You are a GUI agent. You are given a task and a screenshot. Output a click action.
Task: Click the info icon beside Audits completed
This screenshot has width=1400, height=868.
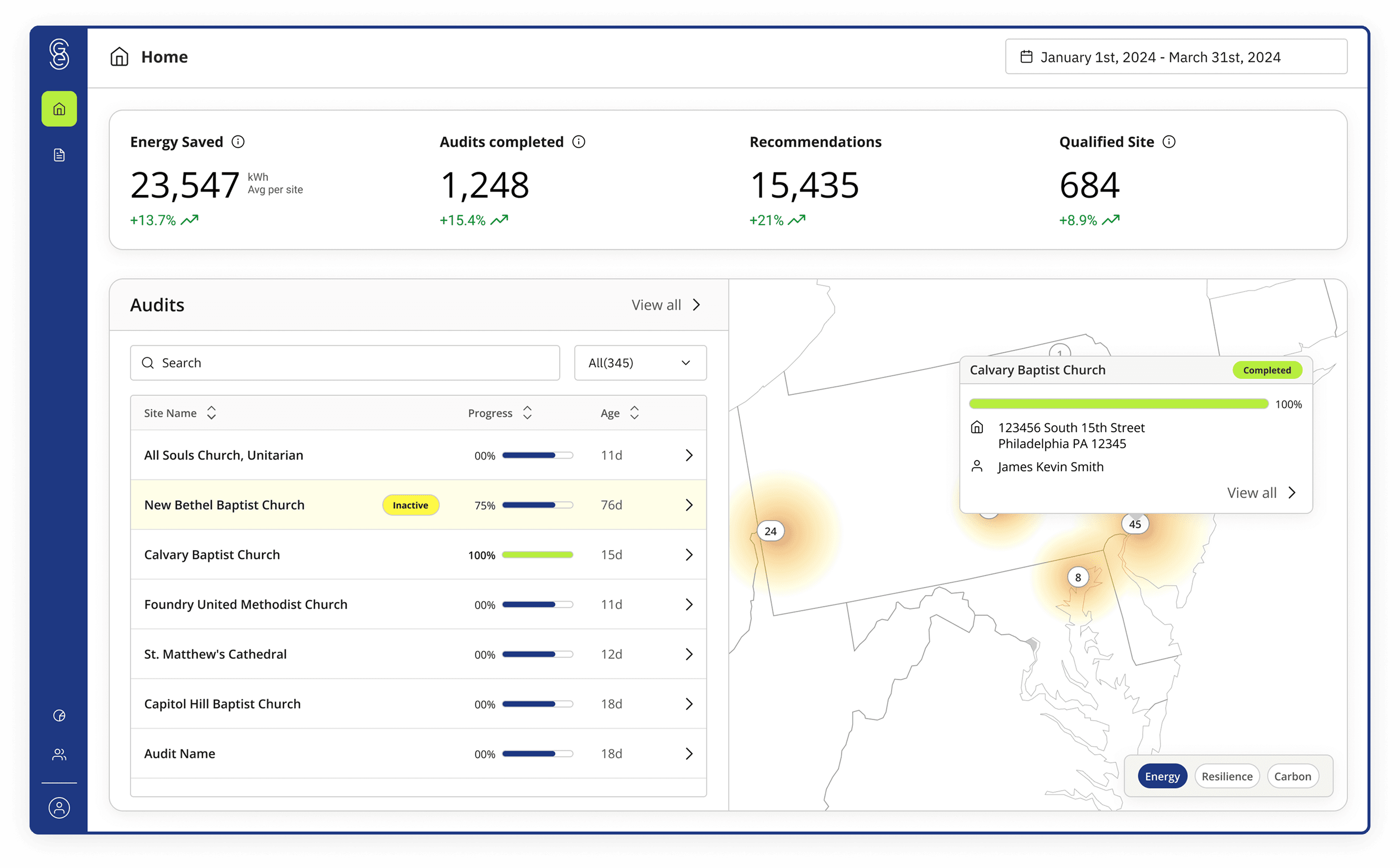click(x=579, y=142)
